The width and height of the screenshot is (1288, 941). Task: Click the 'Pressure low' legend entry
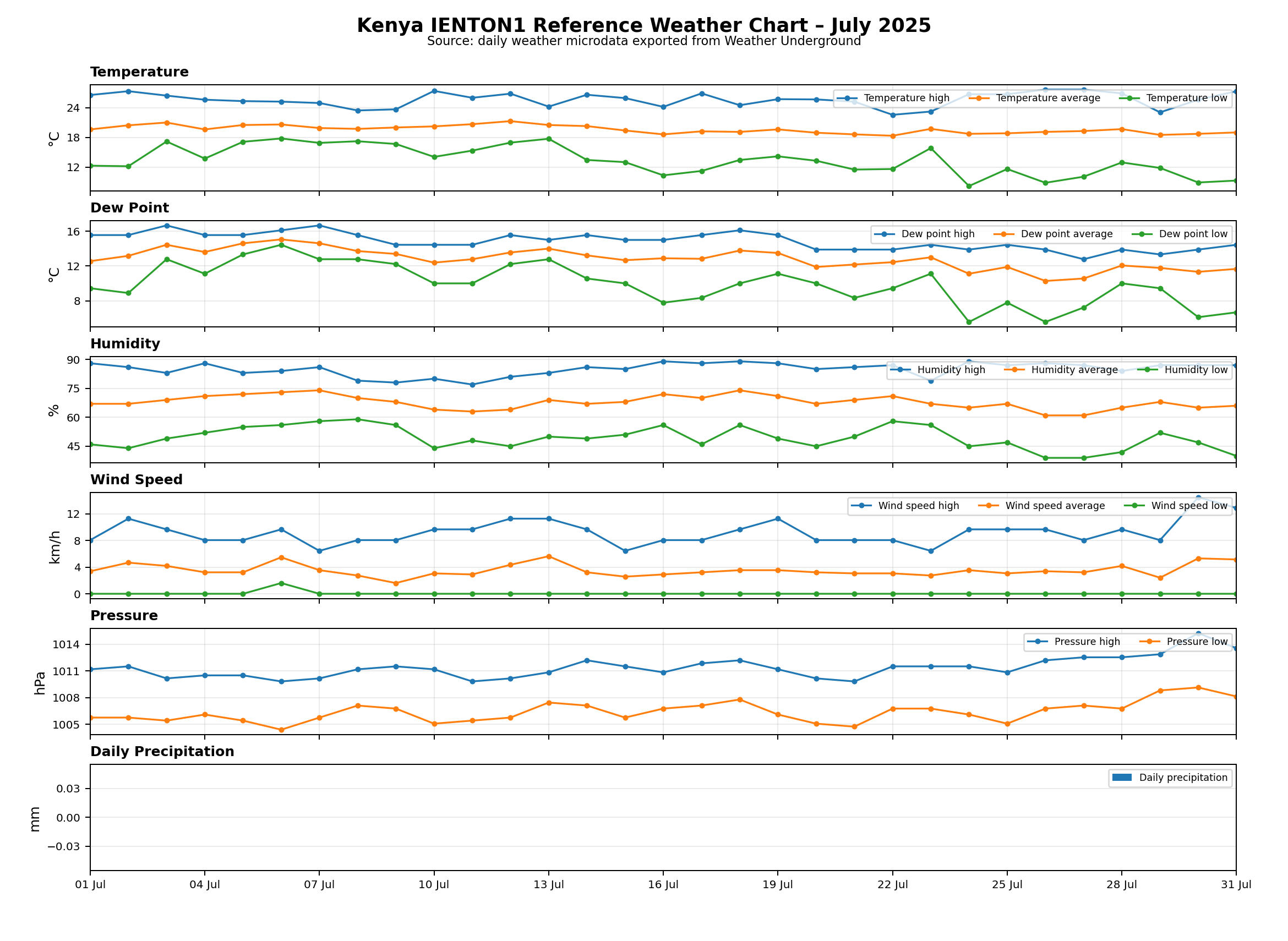click(x=1183, y=643)
